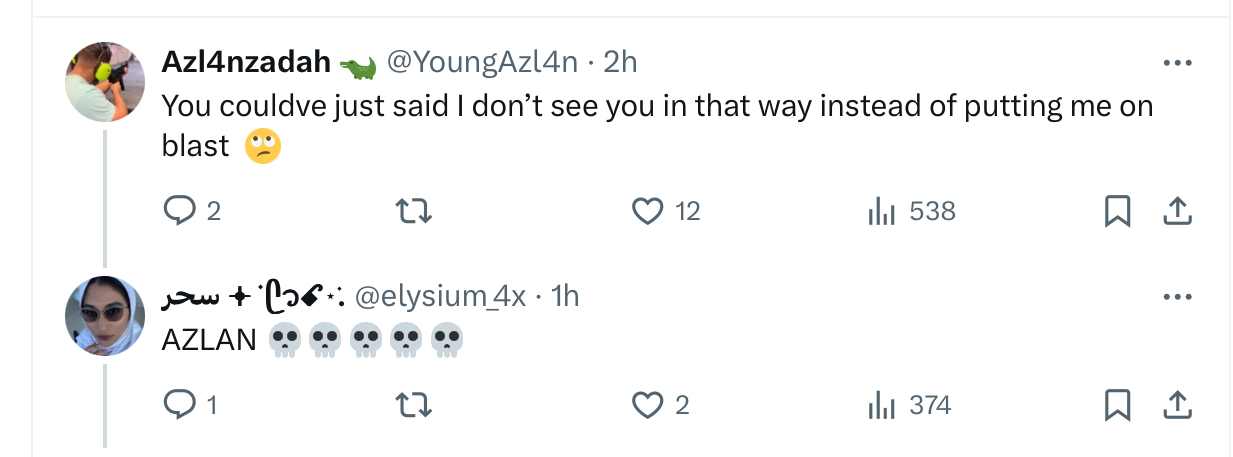Open the 2h timestamp permalink
Viewport: 1233px width, 457px height.
pos(620,63)
